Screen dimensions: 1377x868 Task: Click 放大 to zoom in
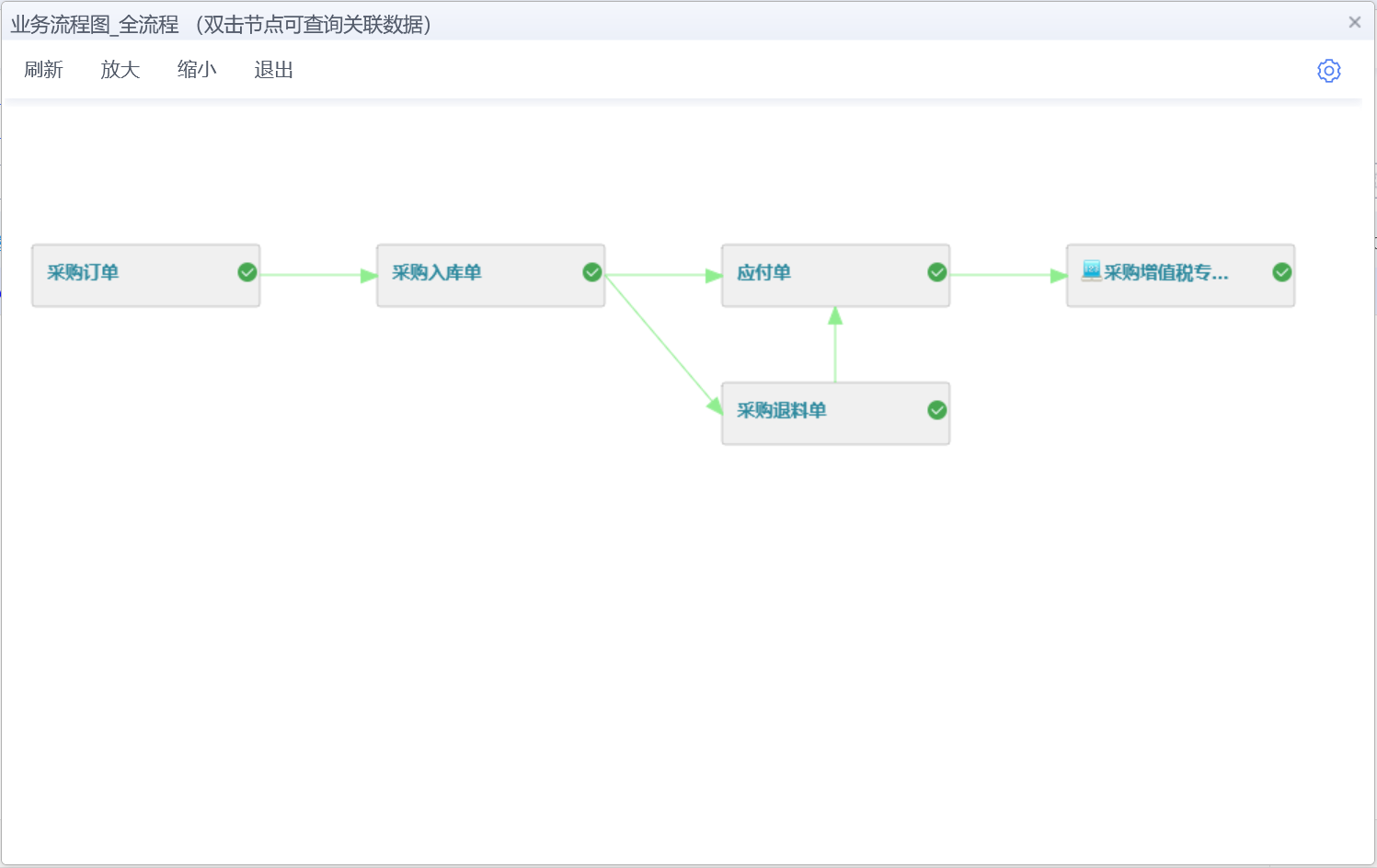120,70
